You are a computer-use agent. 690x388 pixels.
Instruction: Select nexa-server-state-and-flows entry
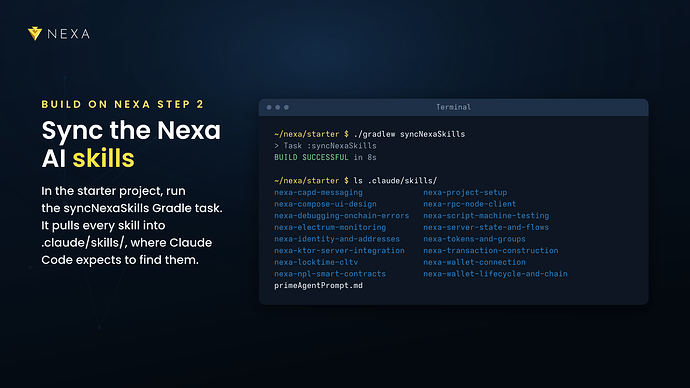[x=486, y=227]
